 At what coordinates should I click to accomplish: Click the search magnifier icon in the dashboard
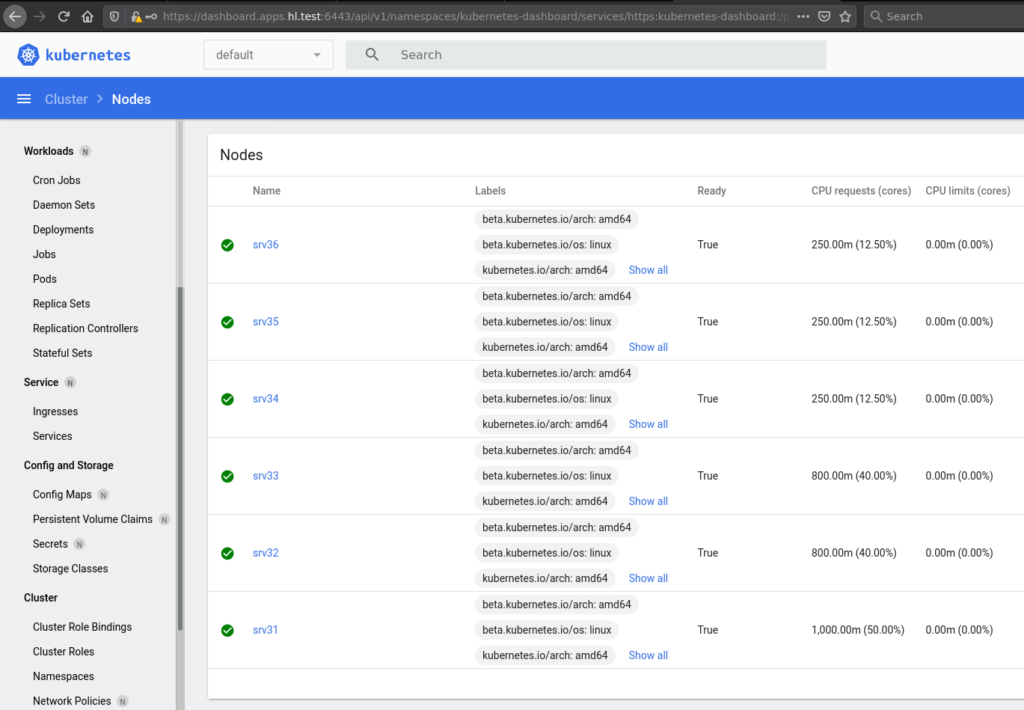coord(370,54)
